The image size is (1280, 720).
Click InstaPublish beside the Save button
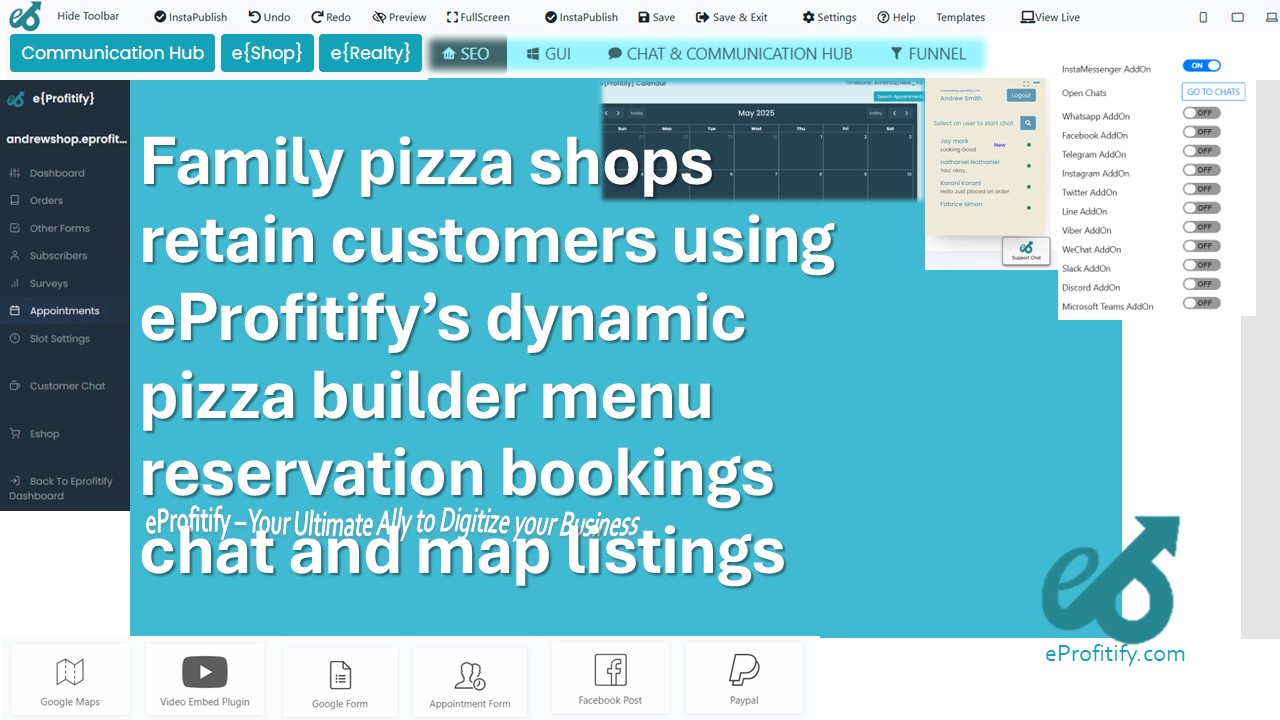click(582, 17)
